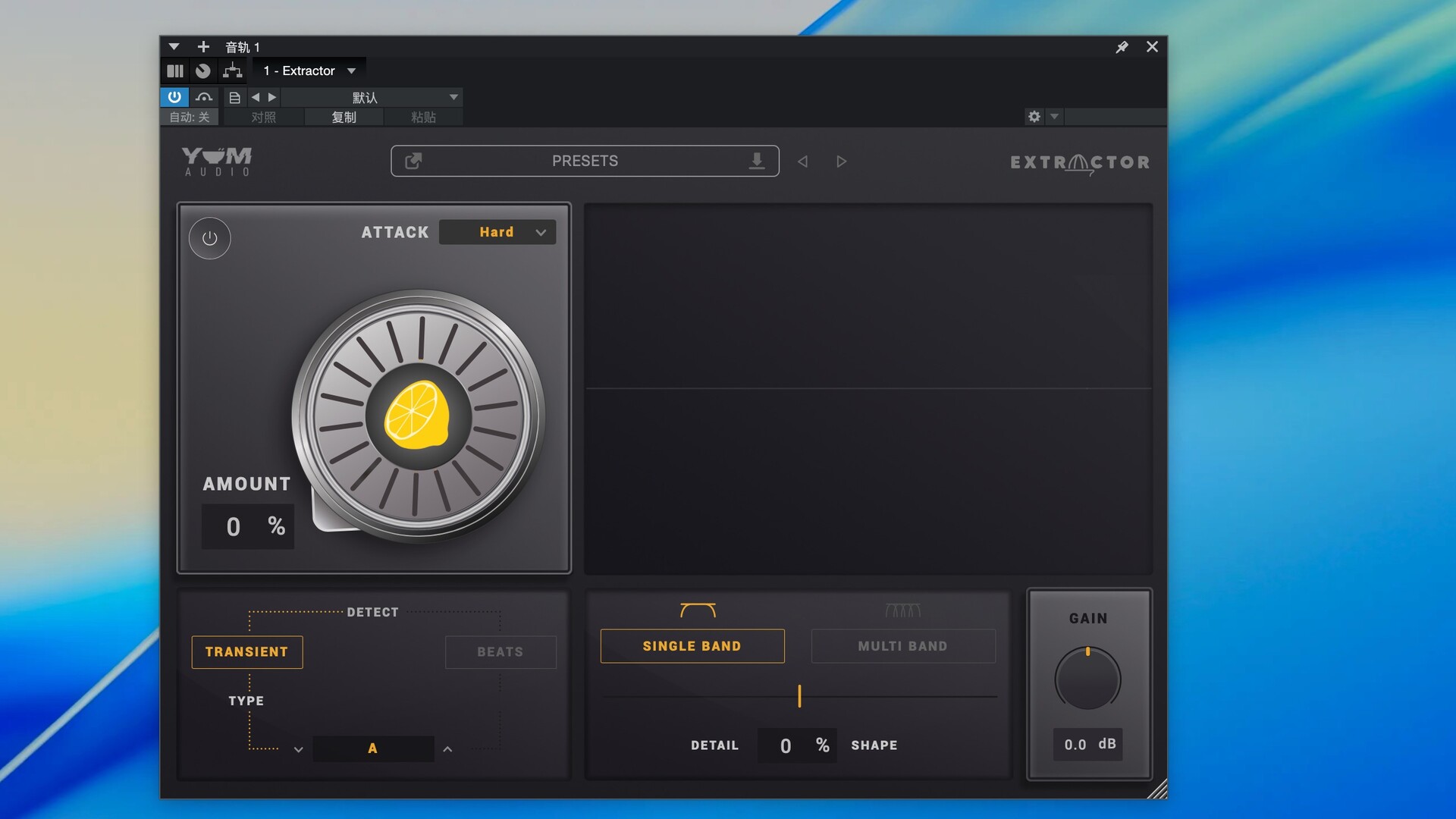Click the host preset file icon

pos(234,97)
